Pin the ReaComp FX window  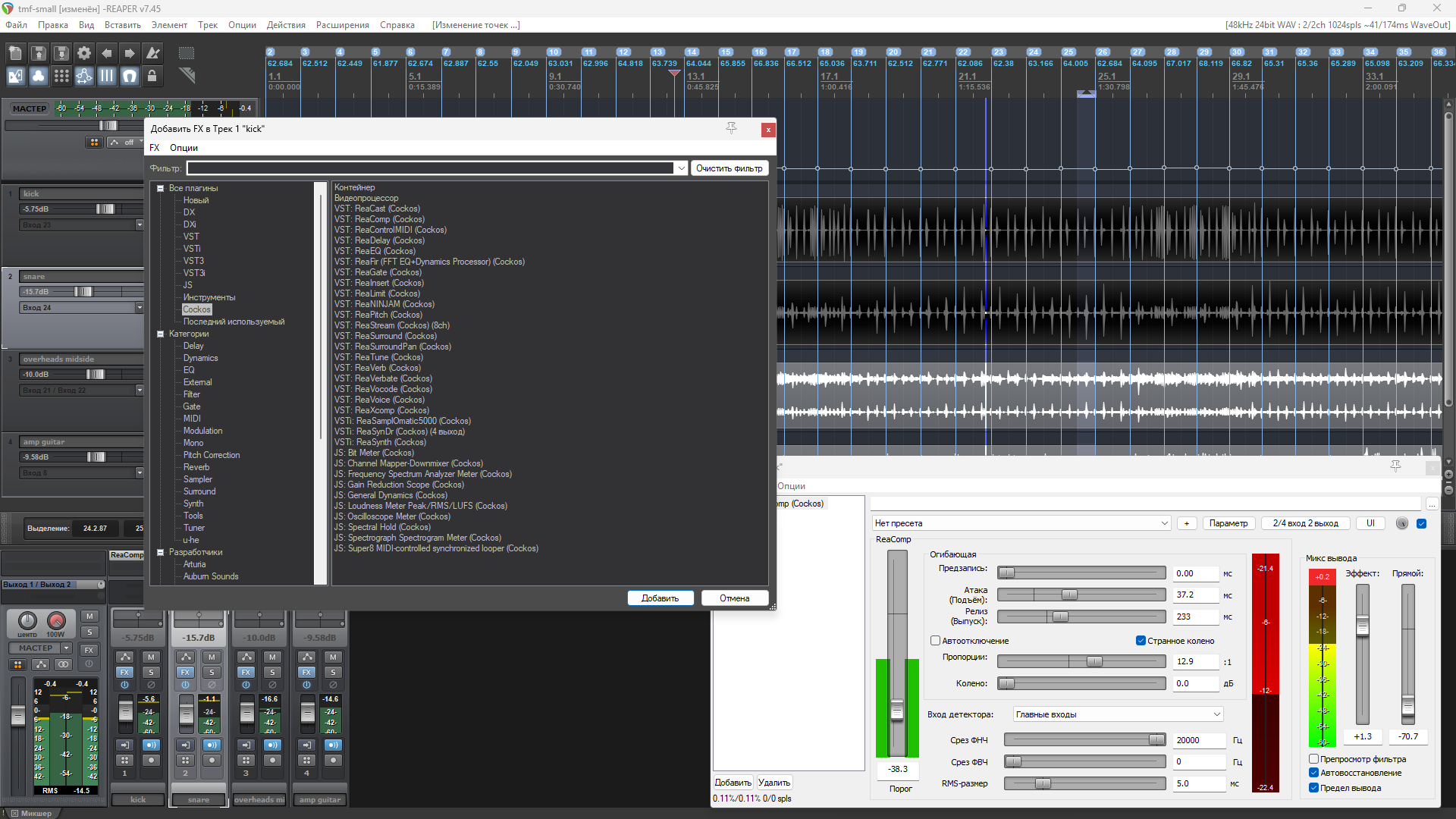tap(1395, 466)
